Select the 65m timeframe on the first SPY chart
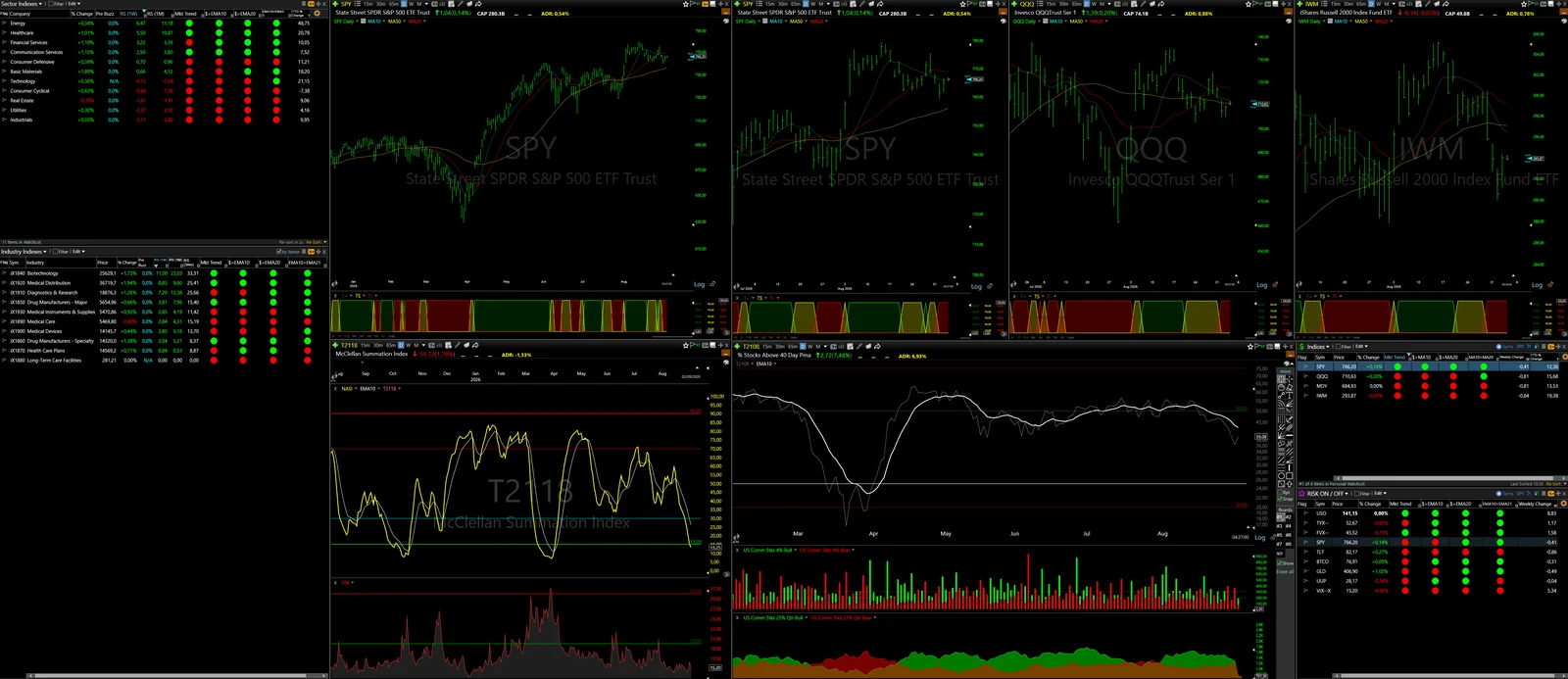1568x679 pixels. pos(394,4)
